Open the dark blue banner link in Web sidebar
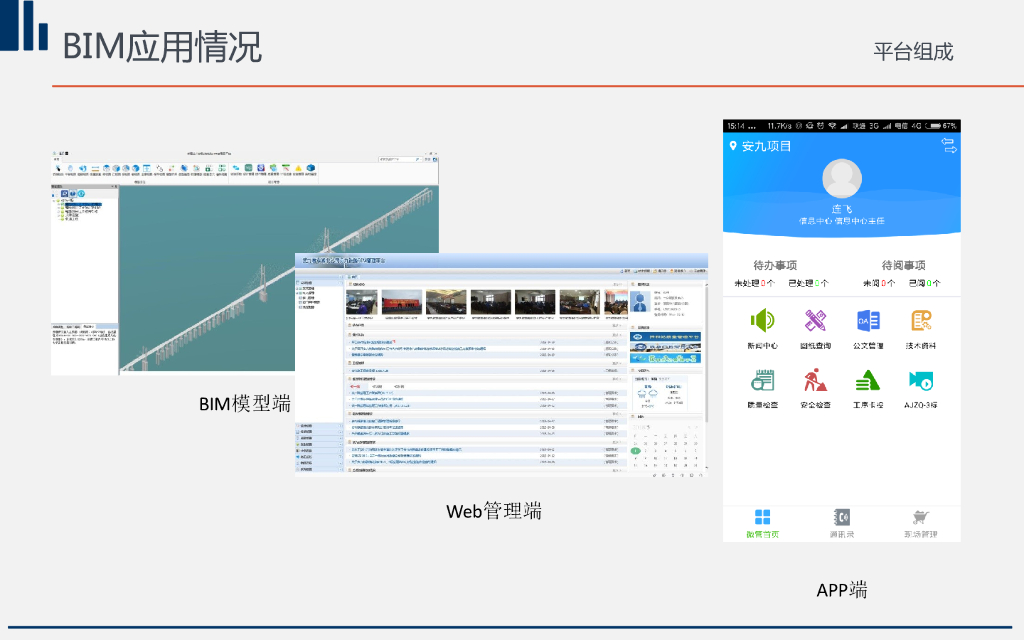The width and height of the screenshot is (1024, 640). (x=665, y=337)
